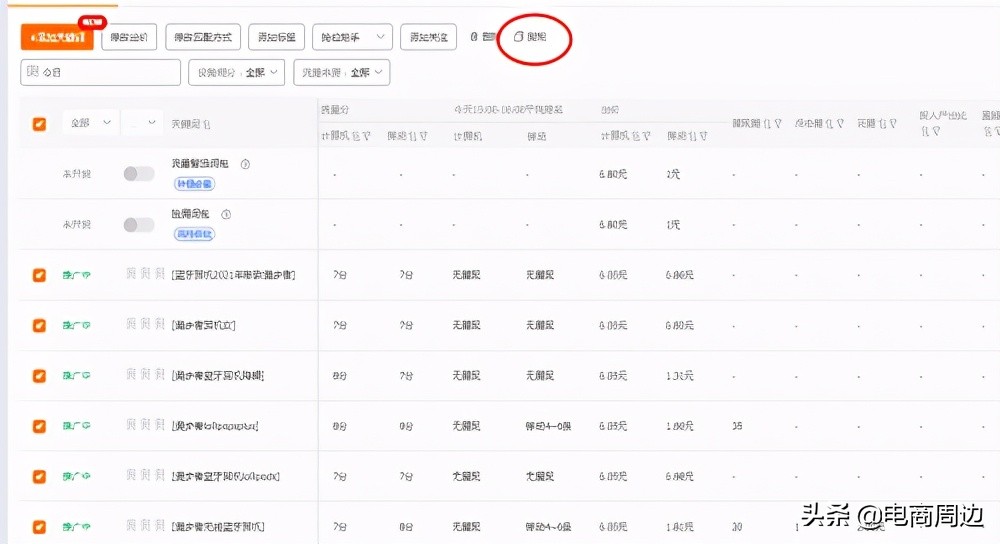
Task: Turn on the switch in the second unpromoted row
Action: tap(139, 224)
